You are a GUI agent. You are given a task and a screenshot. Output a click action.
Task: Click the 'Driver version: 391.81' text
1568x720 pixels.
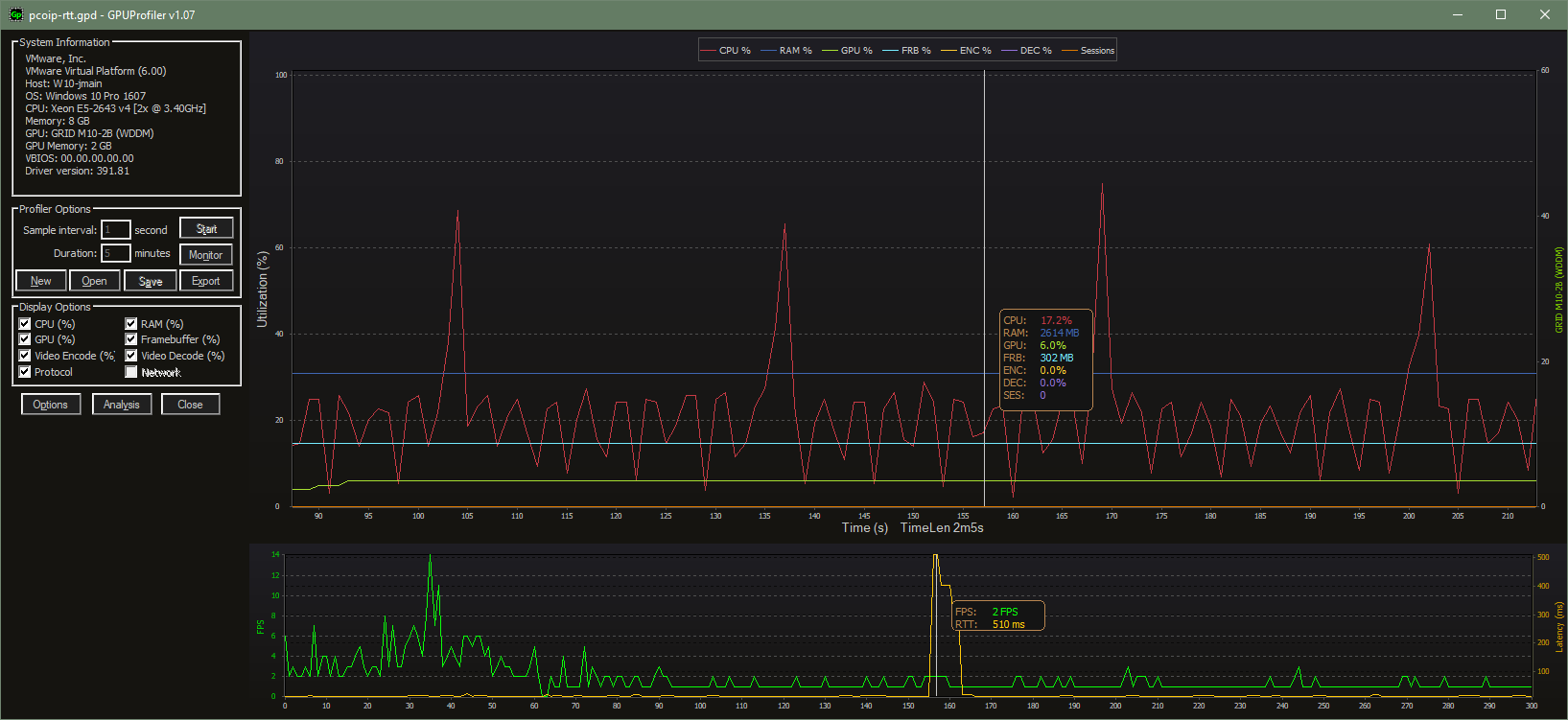coord(77,171)
